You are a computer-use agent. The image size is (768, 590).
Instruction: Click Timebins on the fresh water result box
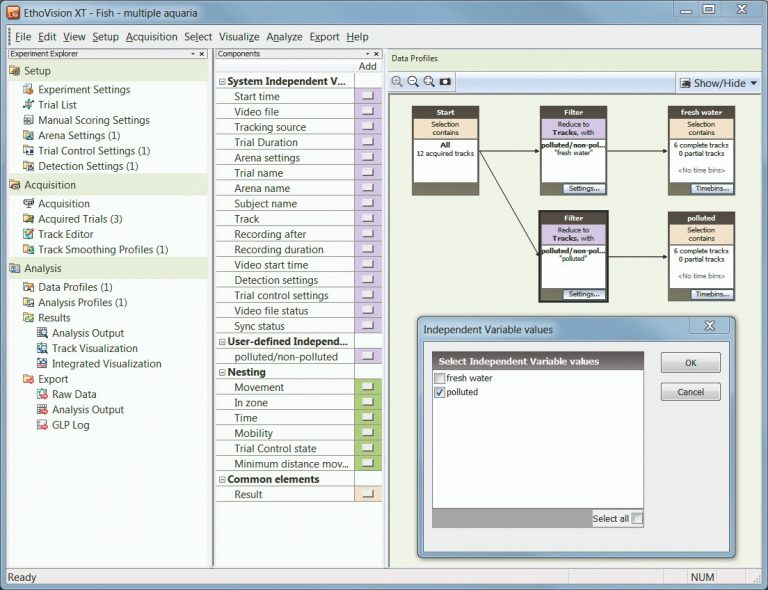[712, 189]
